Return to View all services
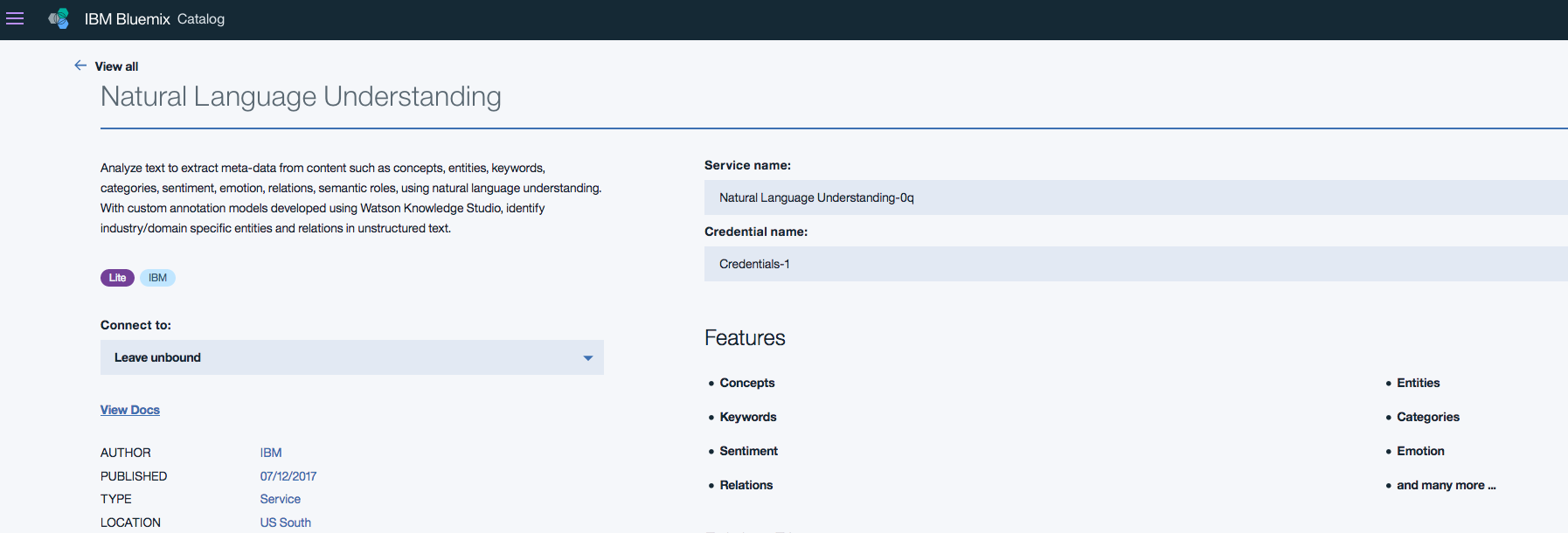This screenshot has height=533, width=1568. pos(116,66)
